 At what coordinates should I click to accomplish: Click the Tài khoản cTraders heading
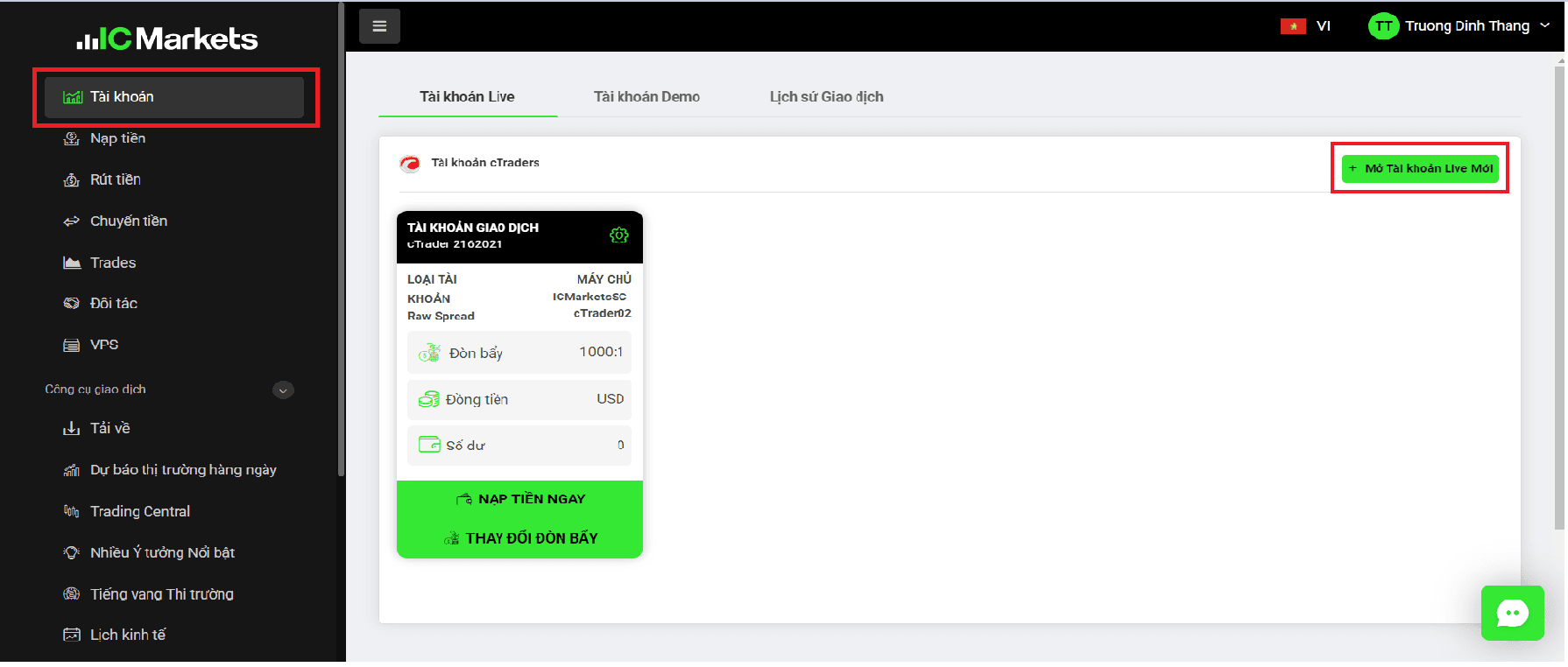(x=485, y=163)
